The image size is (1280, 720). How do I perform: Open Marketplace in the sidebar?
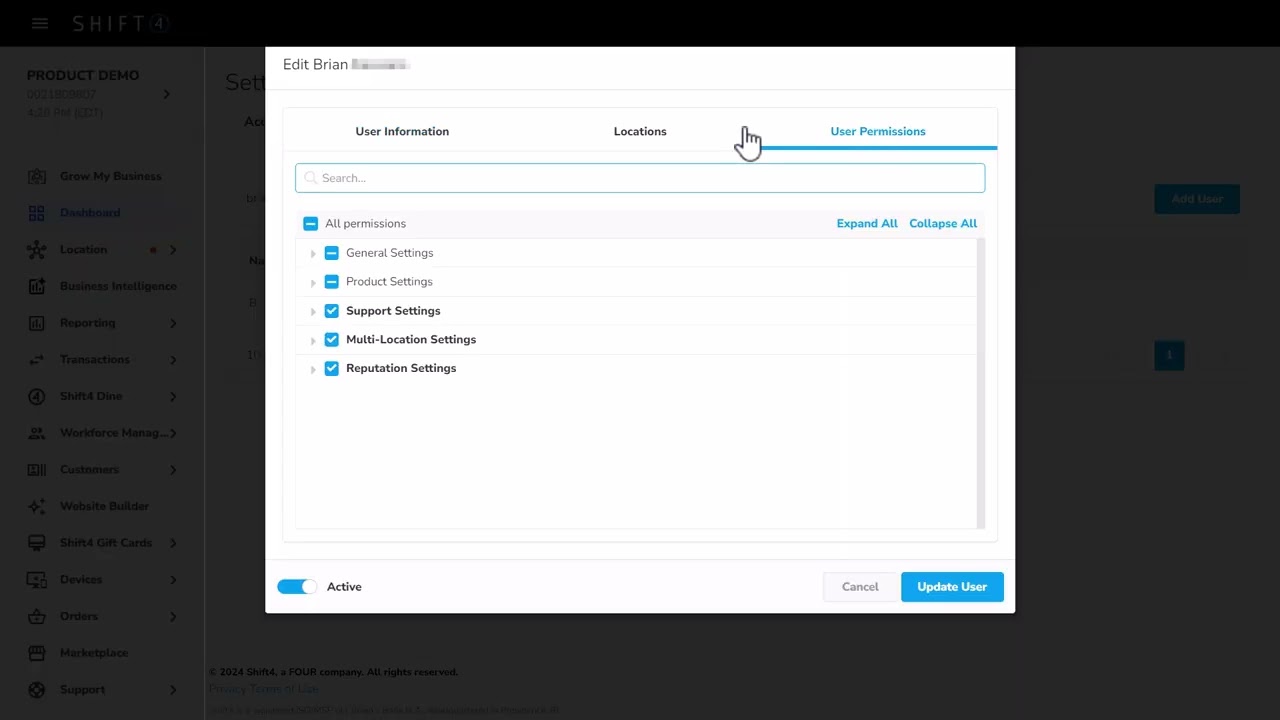(94, 653)
